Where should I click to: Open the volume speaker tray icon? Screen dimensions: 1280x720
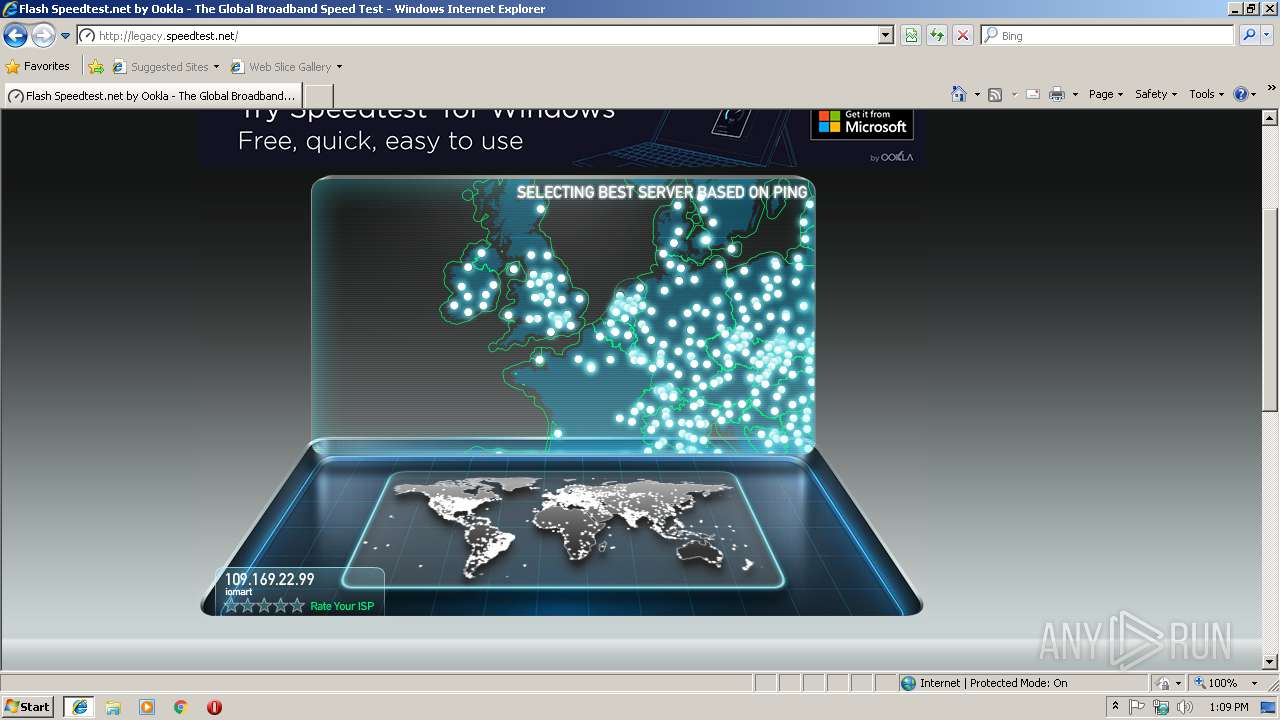tap(1185, 707)
